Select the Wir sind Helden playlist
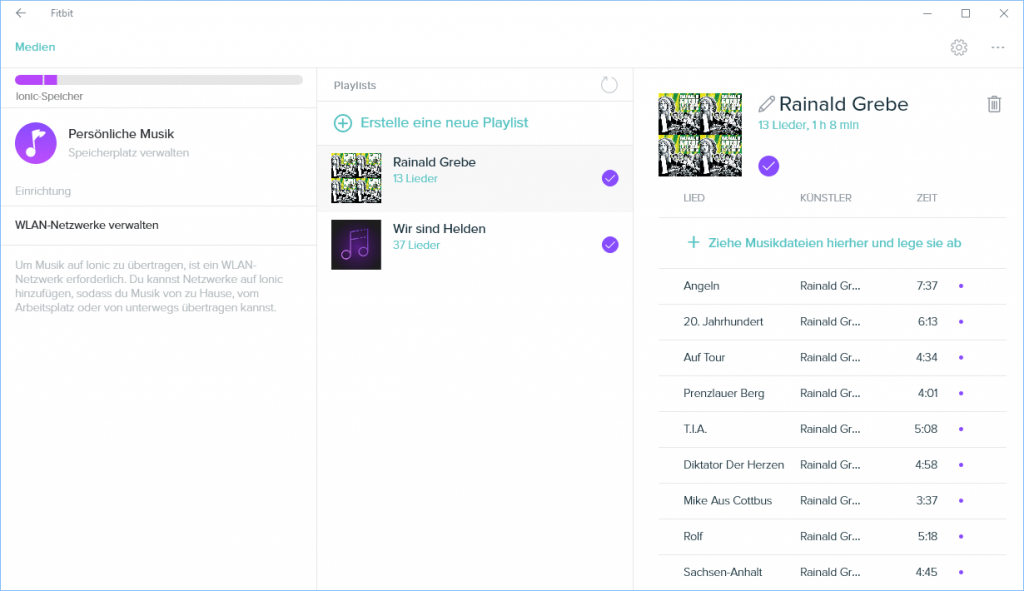The width and height of the screenshot is (1024, 591). (438, 229)
